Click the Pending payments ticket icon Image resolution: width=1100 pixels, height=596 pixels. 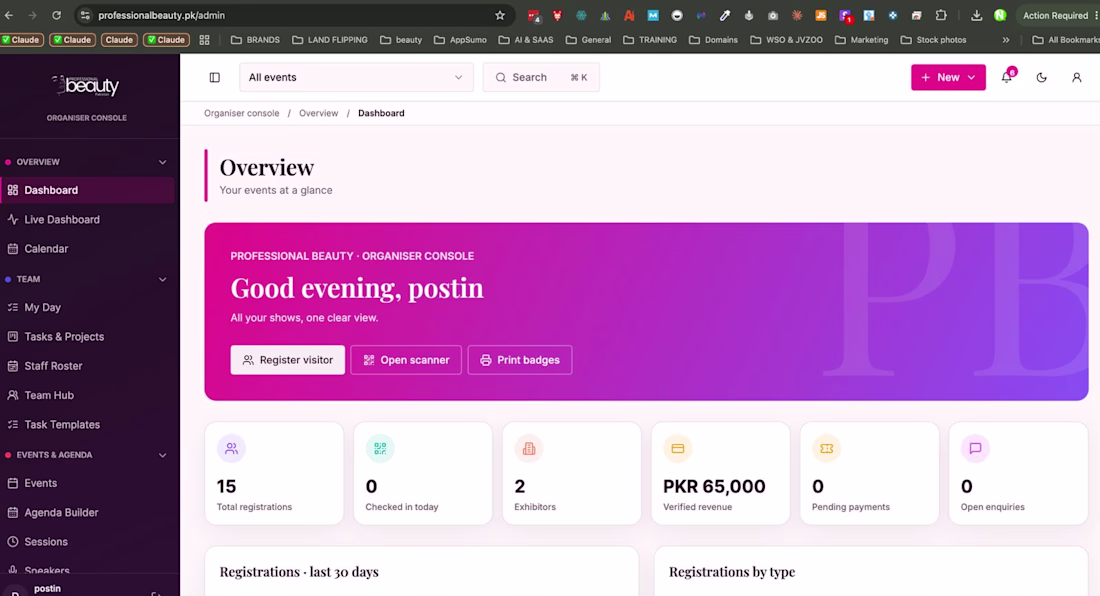point(826,449)
